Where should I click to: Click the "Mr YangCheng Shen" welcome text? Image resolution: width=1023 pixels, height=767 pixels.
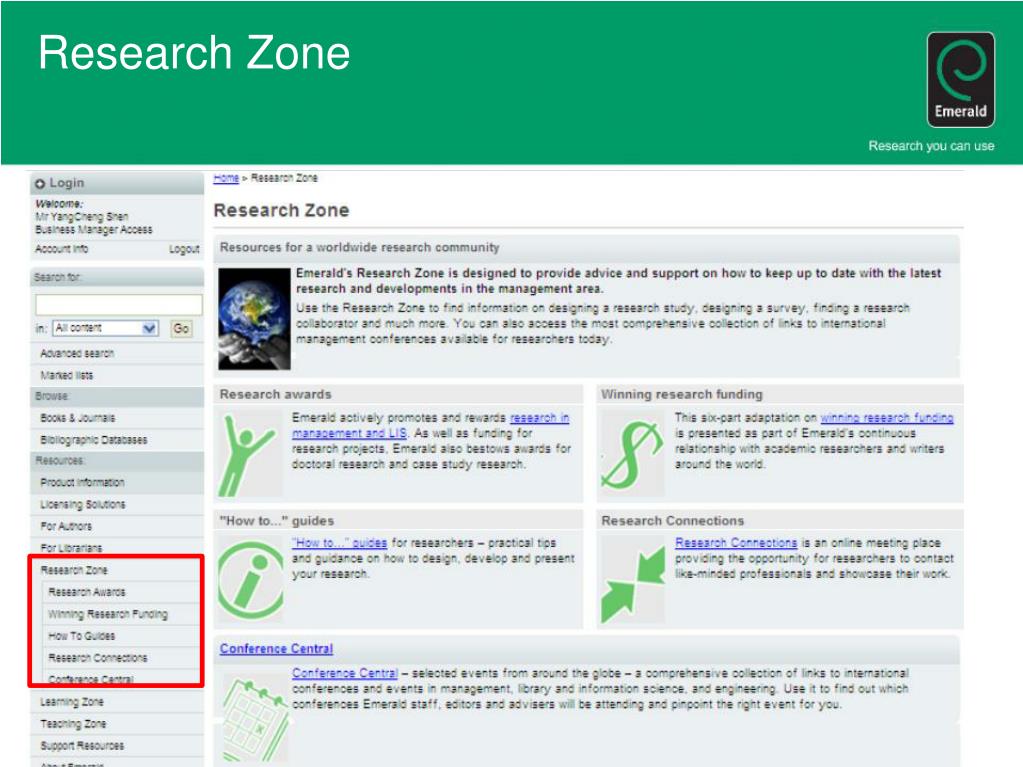(x=82, y=217)
